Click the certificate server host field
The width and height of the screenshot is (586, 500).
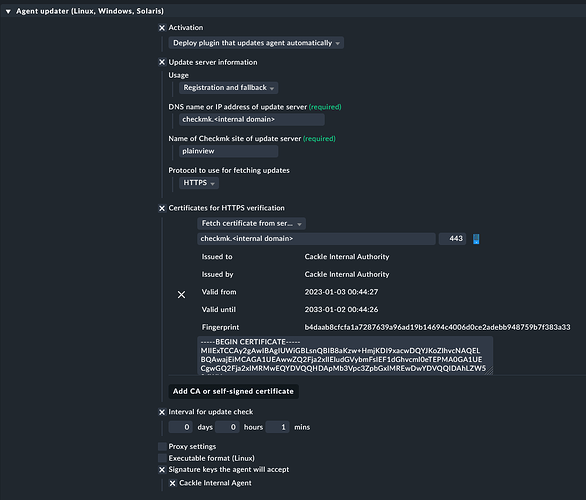(316, 239)
